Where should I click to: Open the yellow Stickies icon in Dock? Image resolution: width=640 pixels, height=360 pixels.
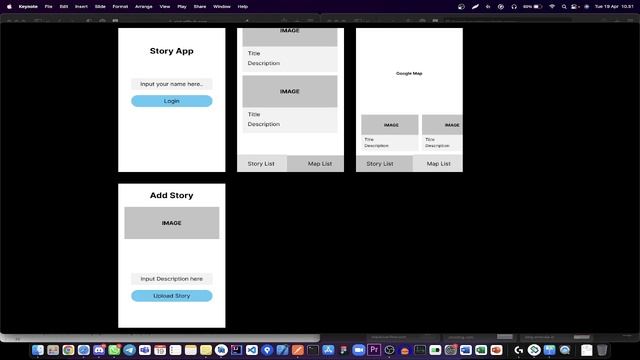coord(206,350)
